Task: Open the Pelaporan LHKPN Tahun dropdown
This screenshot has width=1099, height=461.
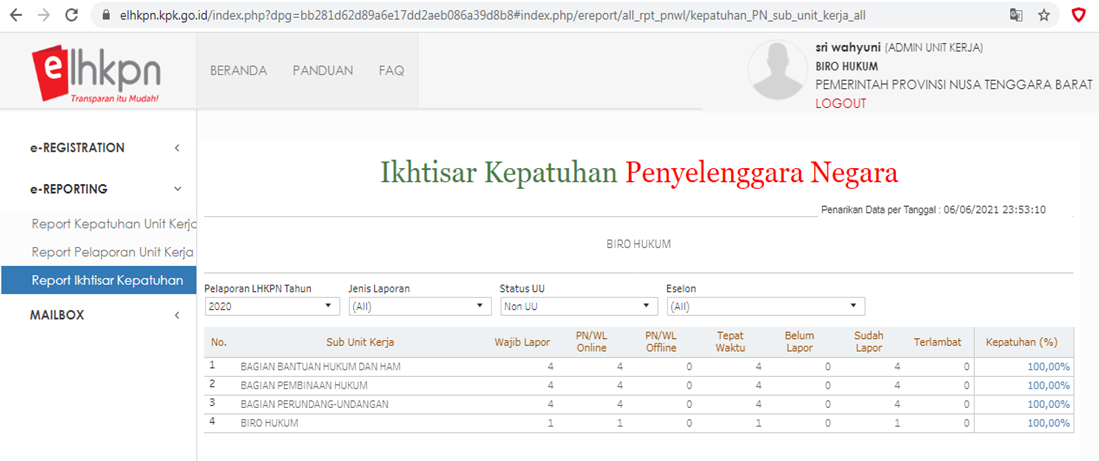Action: [x=272, y=306]
